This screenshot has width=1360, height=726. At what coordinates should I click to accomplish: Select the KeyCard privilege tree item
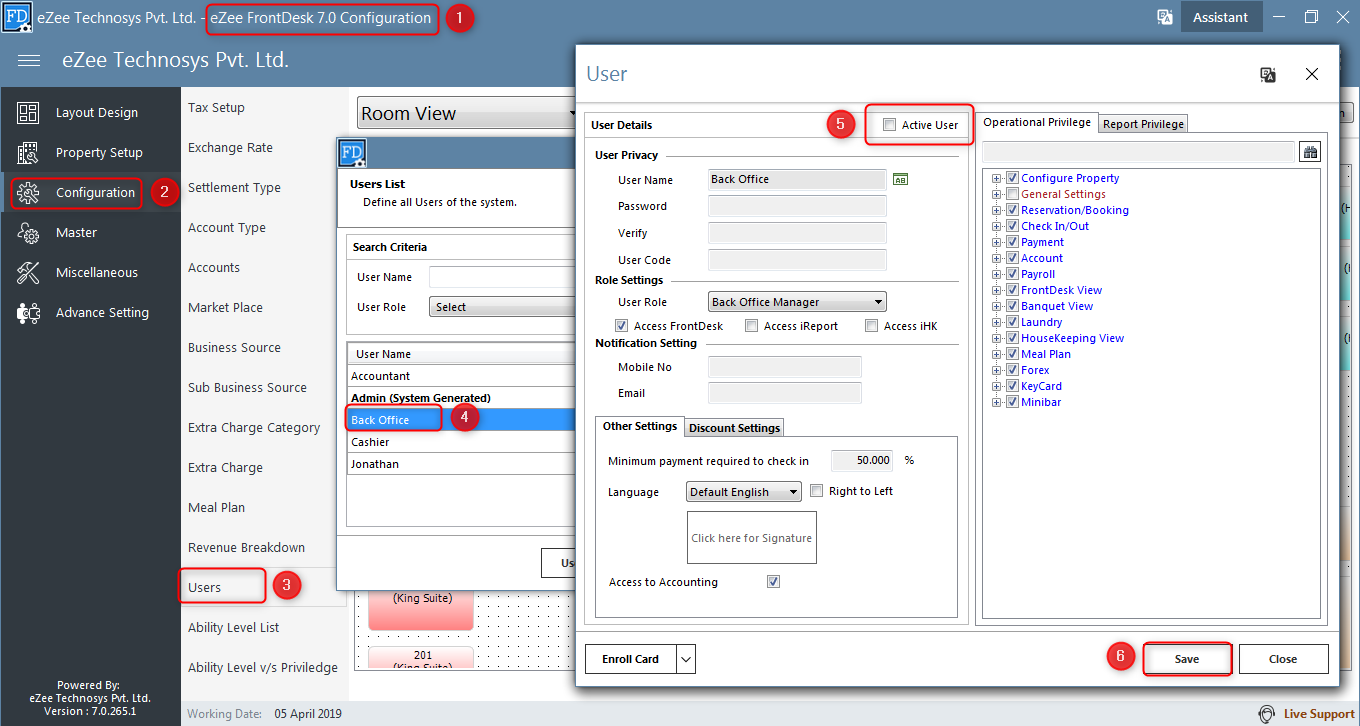[x=1041, y=386]
